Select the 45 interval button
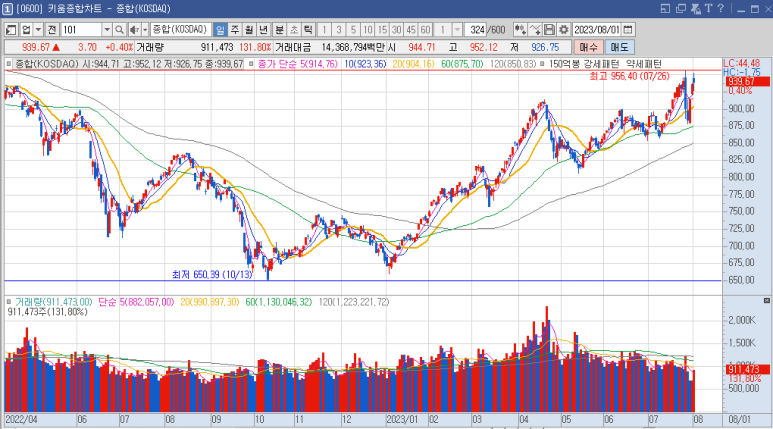Image resolution: width=773 pixels, height=429 pixels. coord(411,30)
